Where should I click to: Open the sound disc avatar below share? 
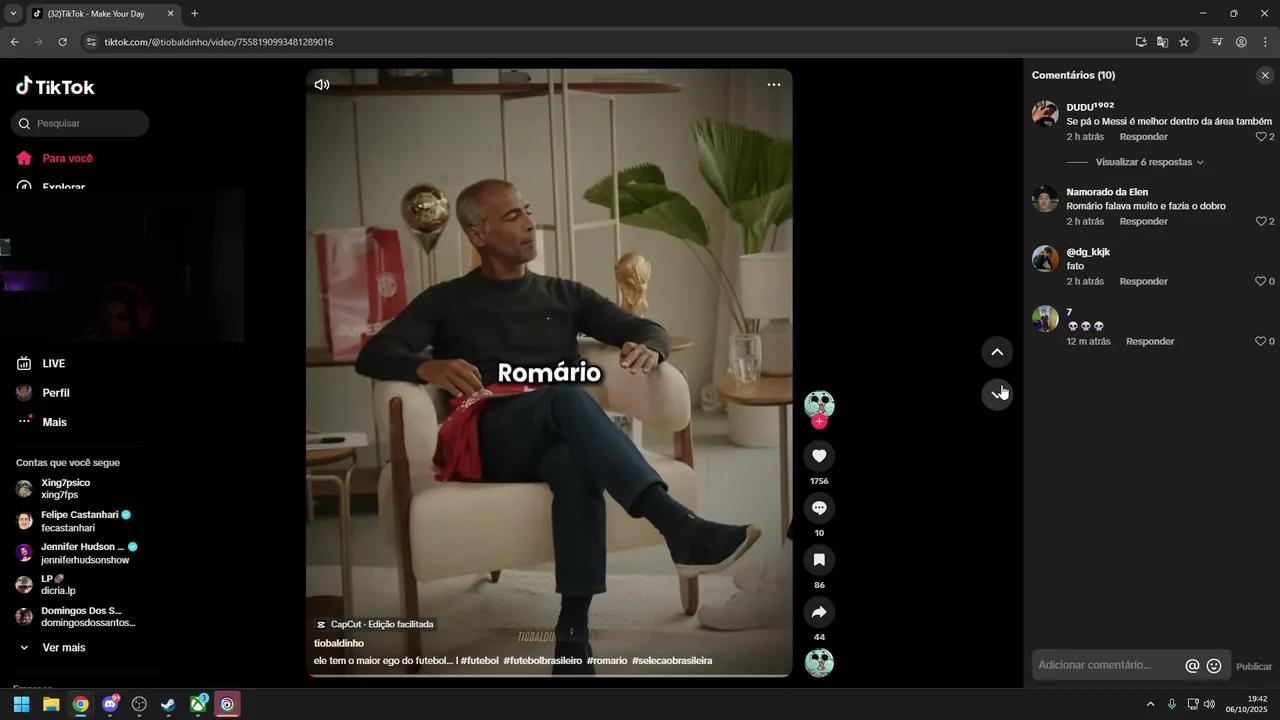pyautogui.click(x=819, y=663)
